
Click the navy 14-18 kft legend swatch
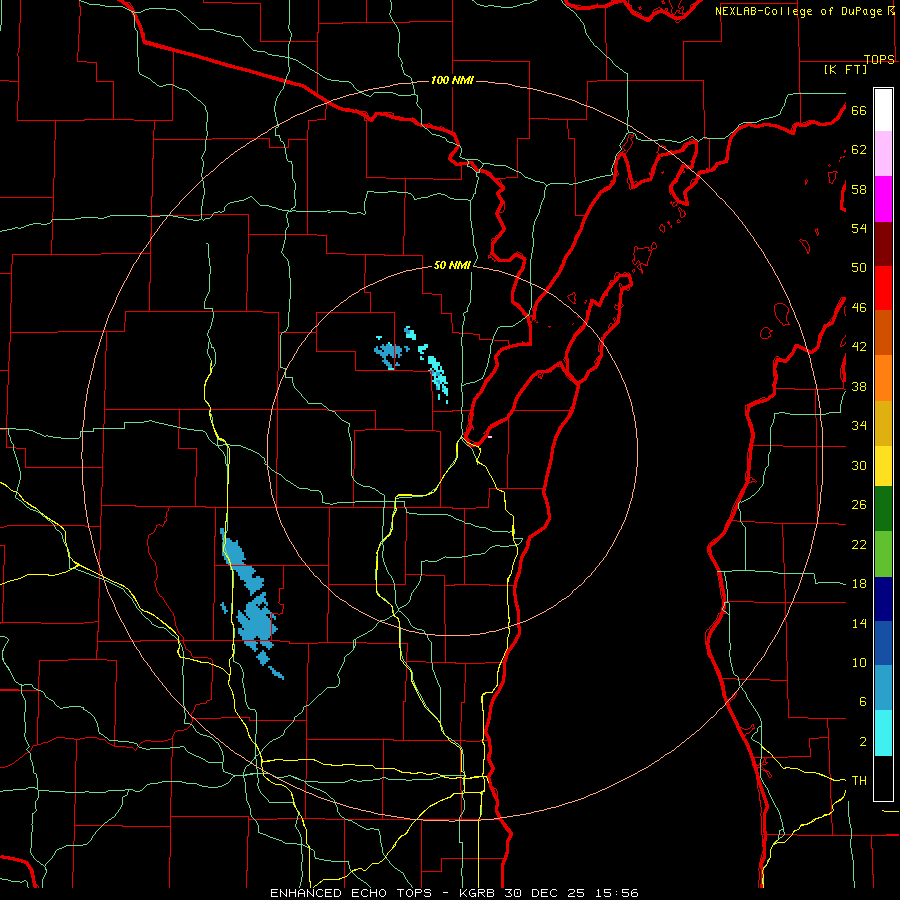coord(883,599)
